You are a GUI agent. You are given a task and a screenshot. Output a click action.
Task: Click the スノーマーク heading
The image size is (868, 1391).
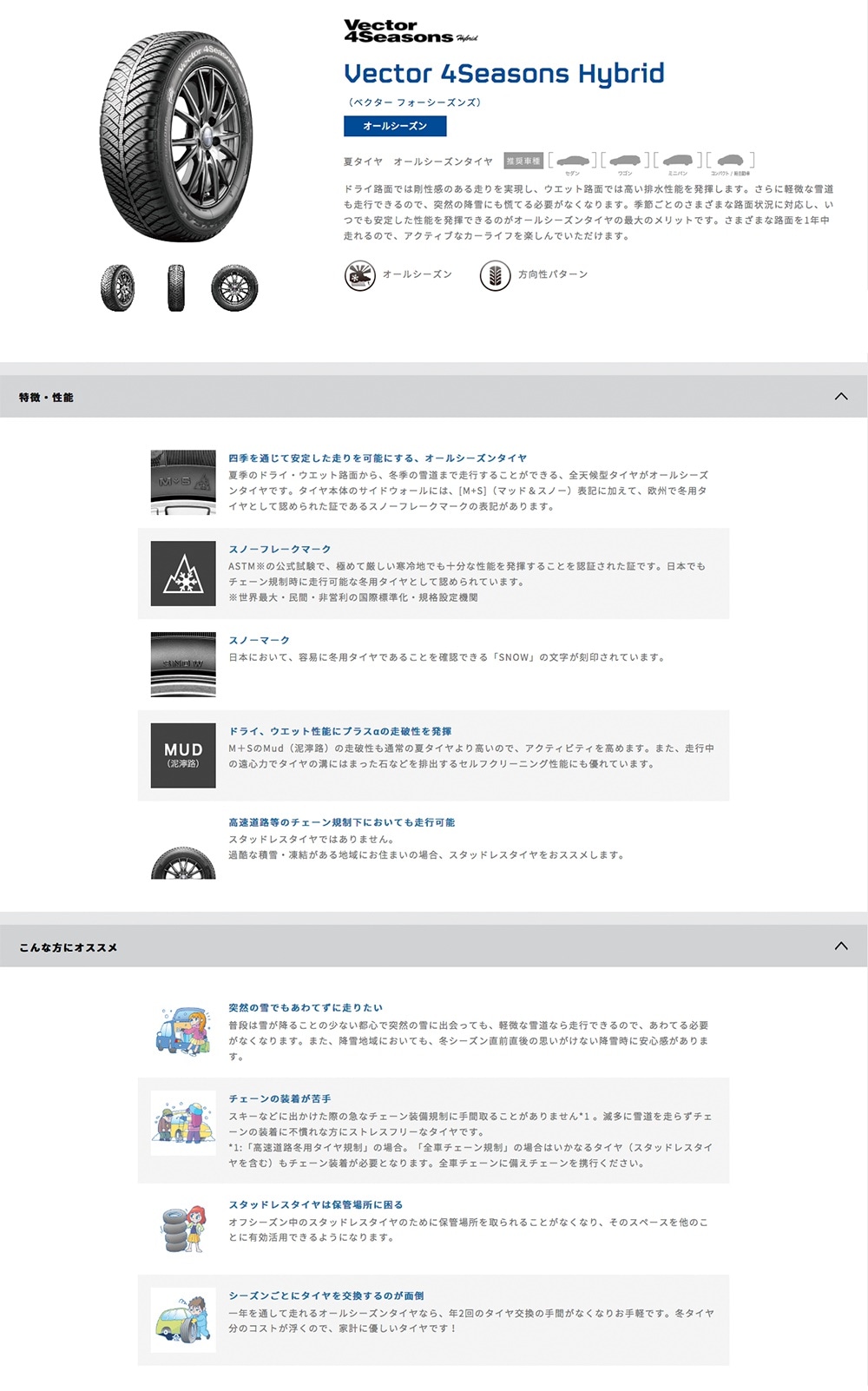[260, 640]
